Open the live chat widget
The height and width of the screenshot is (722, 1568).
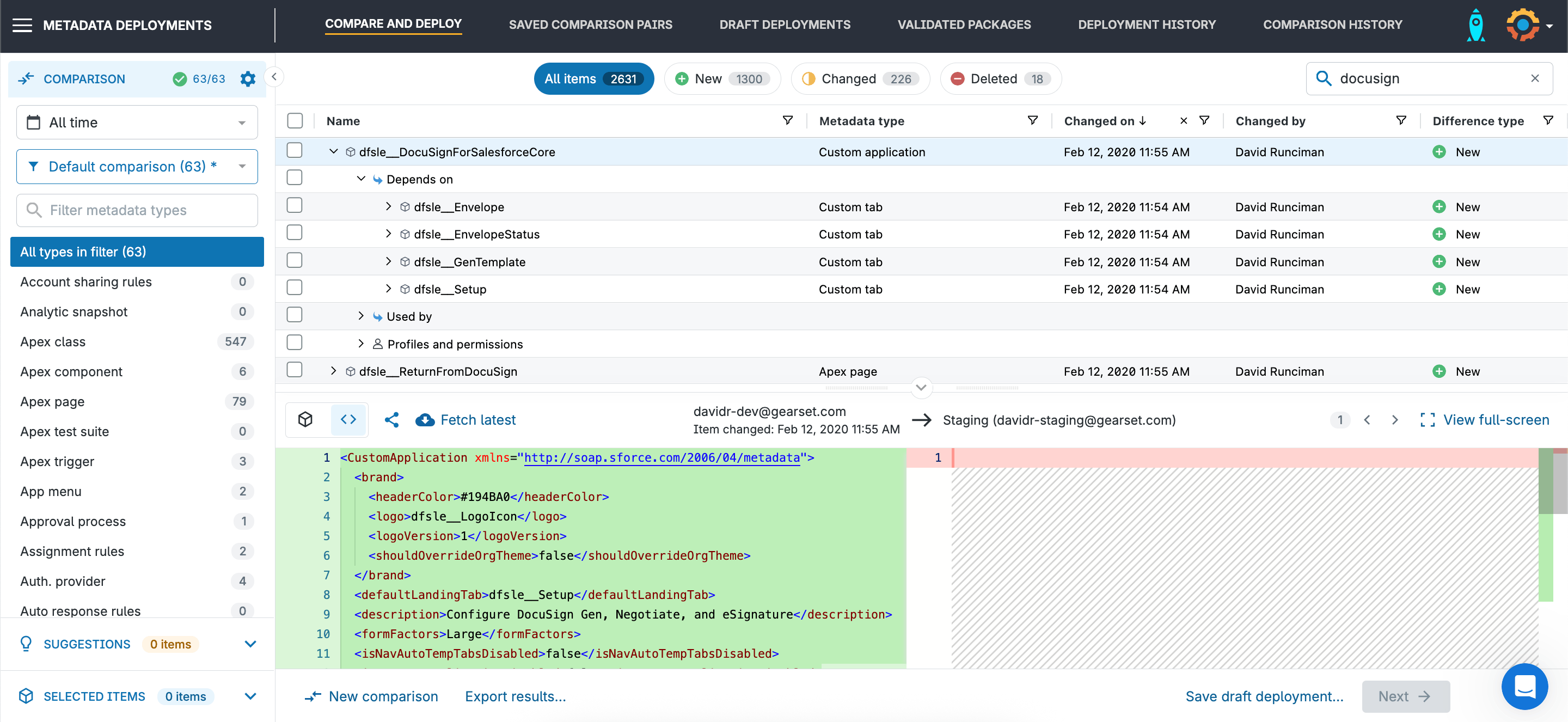click(1524, 687)
